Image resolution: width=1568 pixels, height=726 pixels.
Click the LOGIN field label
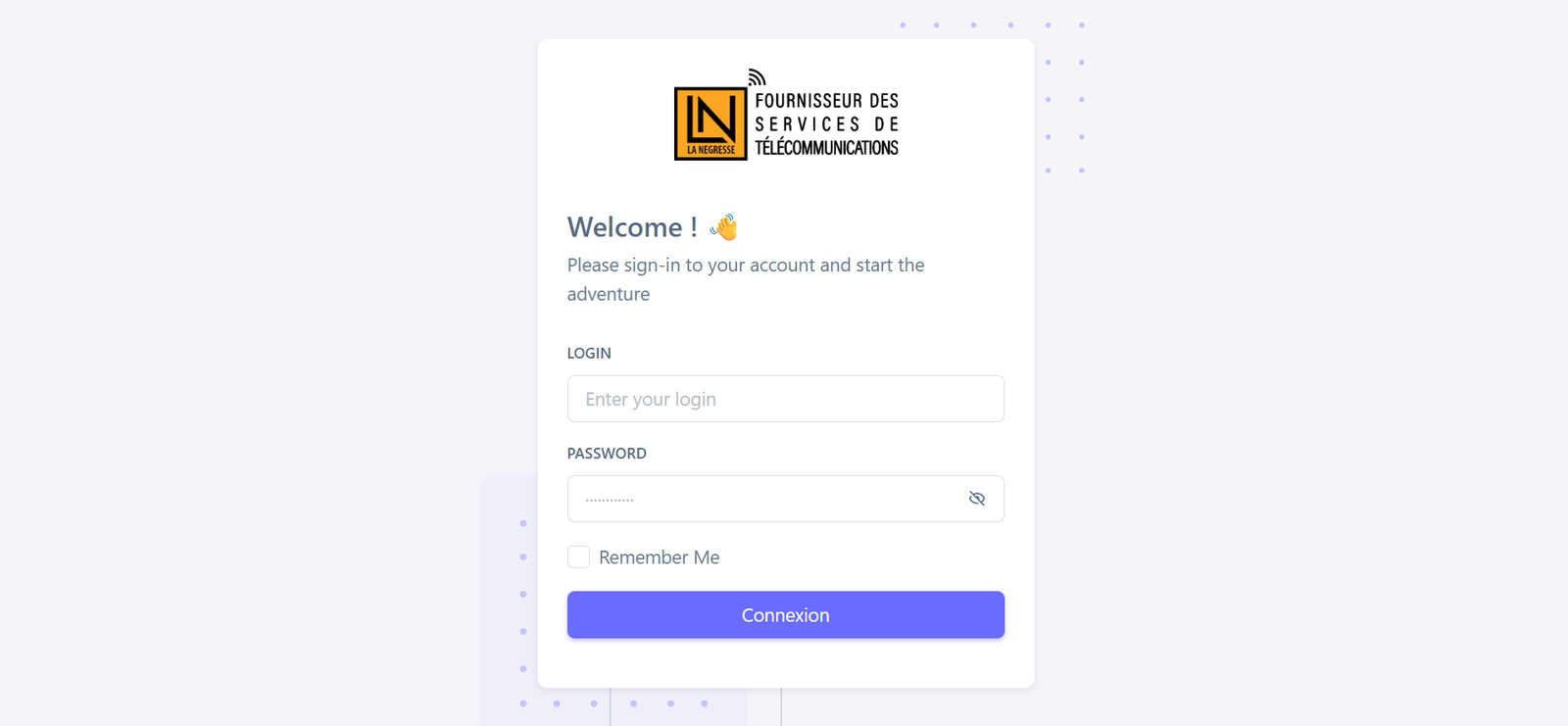pos(589,354)
